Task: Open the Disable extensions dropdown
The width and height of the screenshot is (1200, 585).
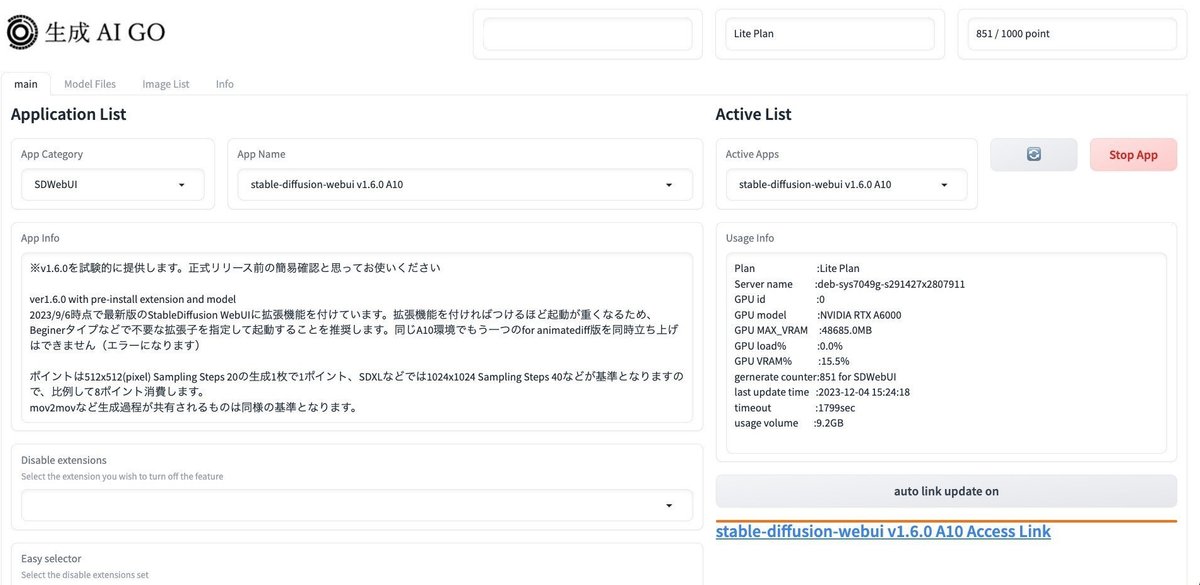Action: (x=357, y=505)
